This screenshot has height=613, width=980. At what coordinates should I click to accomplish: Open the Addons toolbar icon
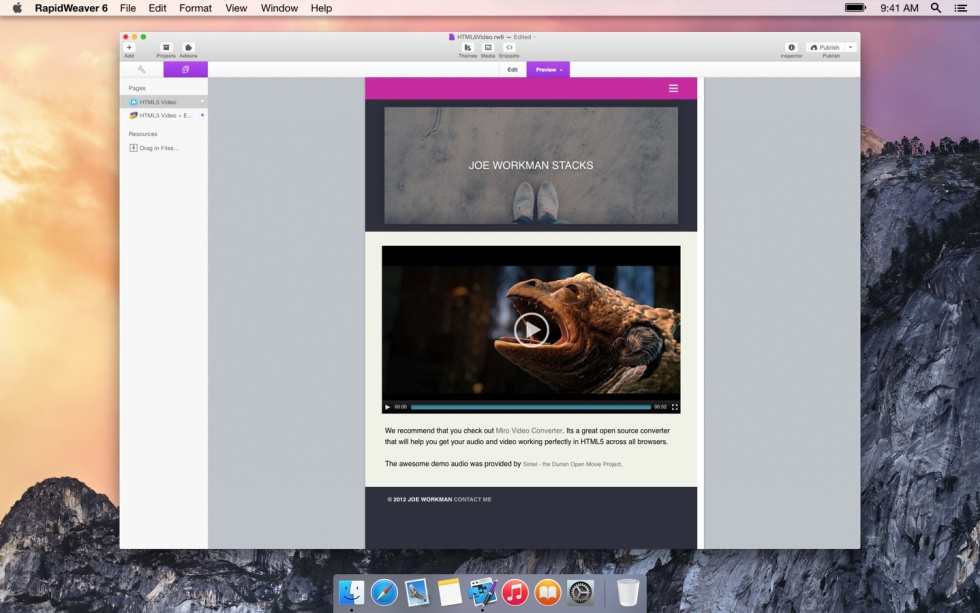pyautogui.click(x=188, y=47)
